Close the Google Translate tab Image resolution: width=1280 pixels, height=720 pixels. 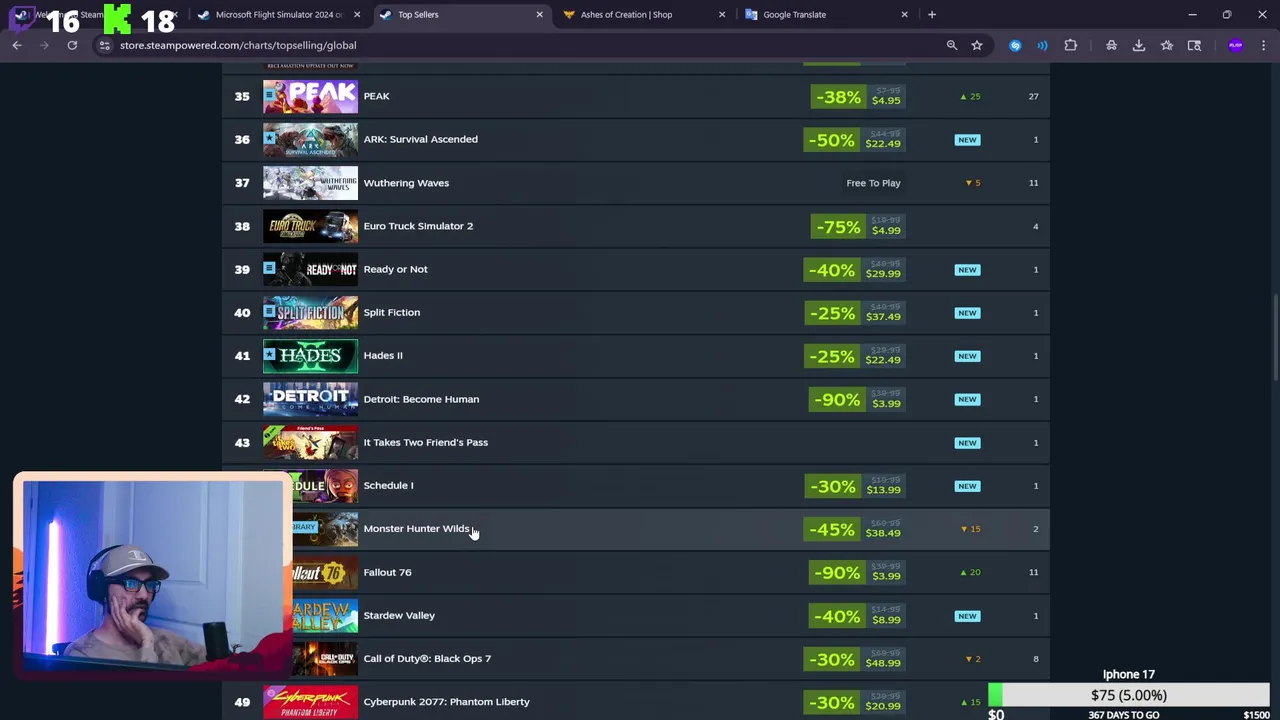905,14
